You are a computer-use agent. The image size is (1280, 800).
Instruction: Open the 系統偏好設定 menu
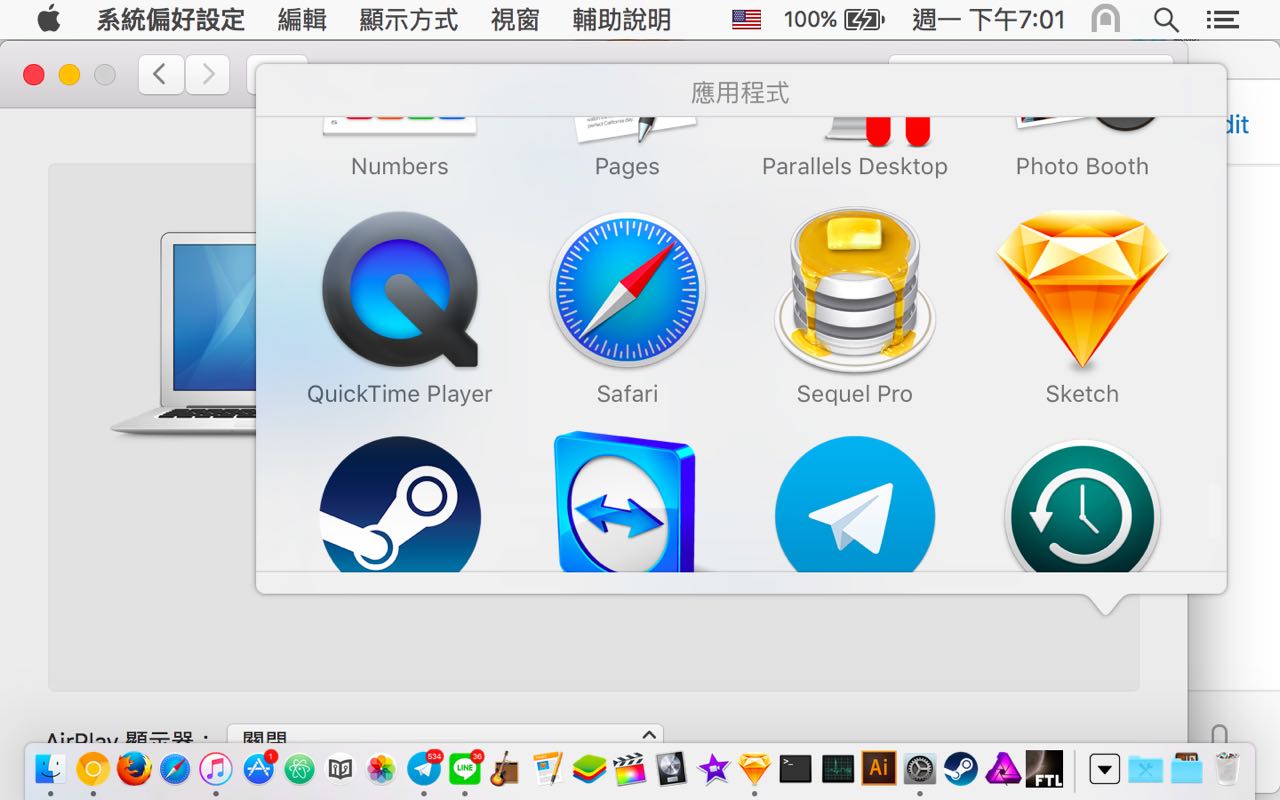coord(170,19)
